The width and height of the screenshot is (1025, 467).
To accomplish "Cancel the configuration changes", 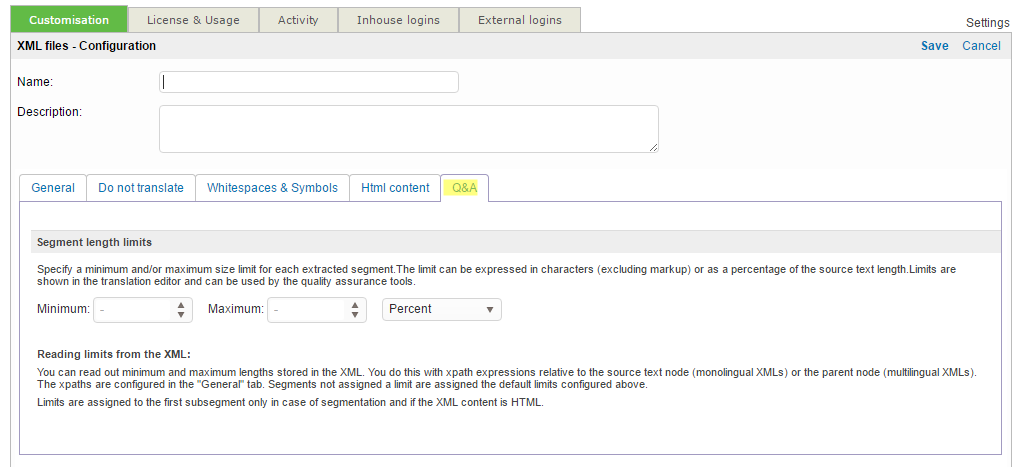I will (x=981, y=46).
